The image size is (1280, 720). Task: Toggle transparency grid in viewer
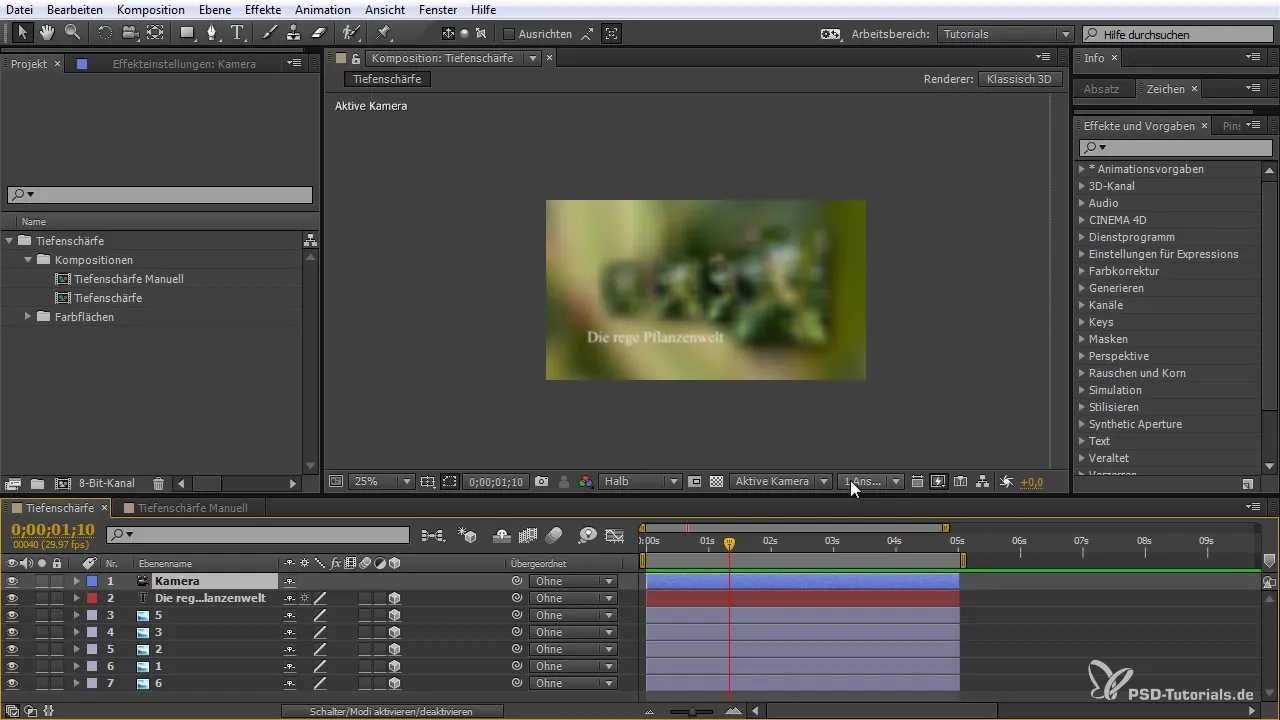pyautogui.click(x=716, y=481)
